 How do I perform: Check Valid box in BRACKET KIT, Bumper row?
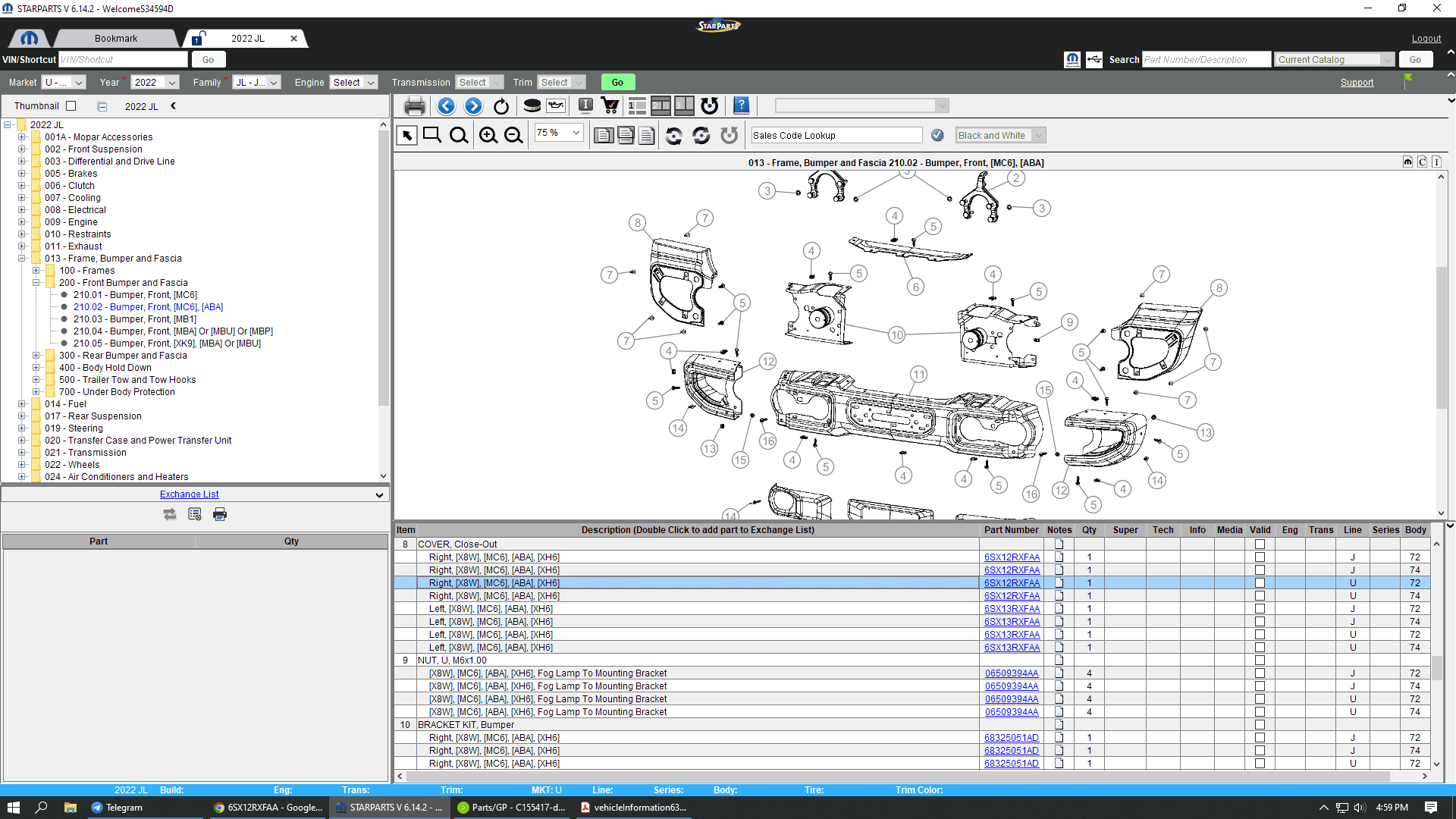pyautogui.click(x=1260, y=725)
